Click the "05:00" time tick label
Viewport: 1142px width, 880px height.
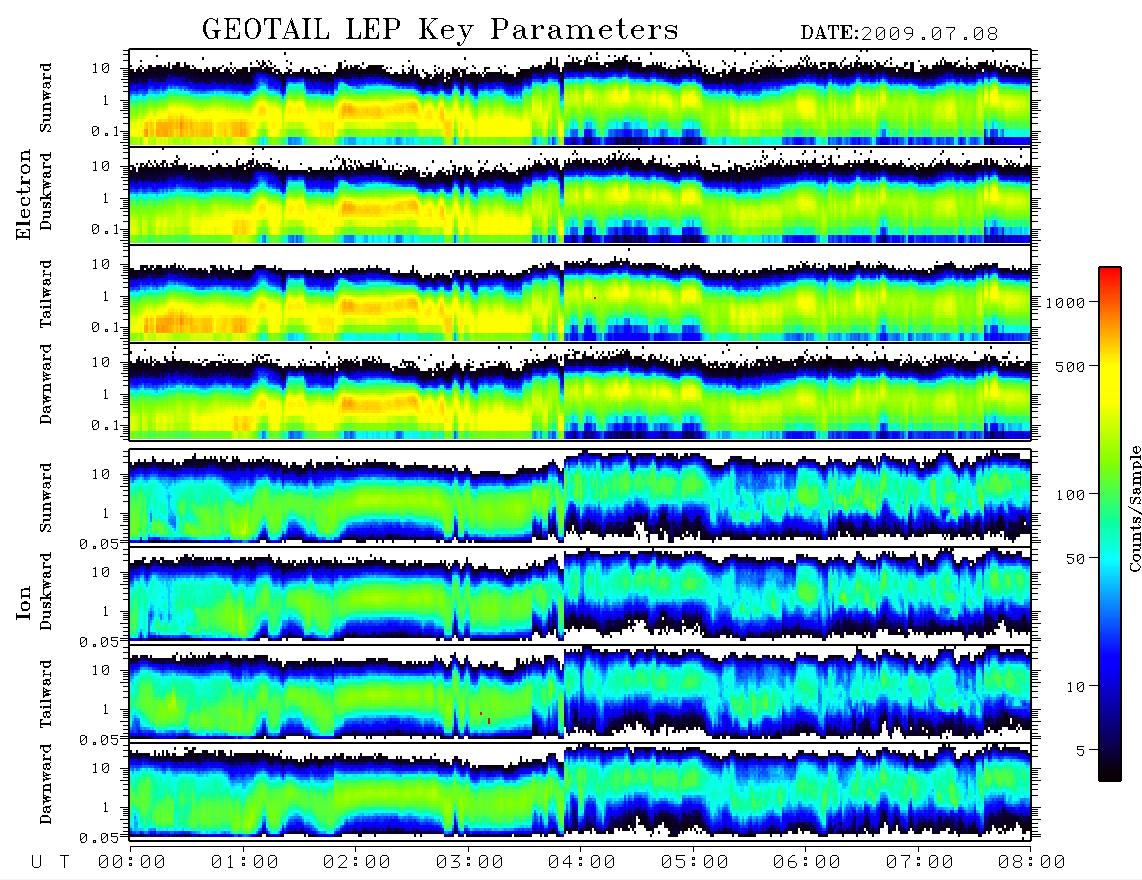pyautogui.click(x=695, y=862)
